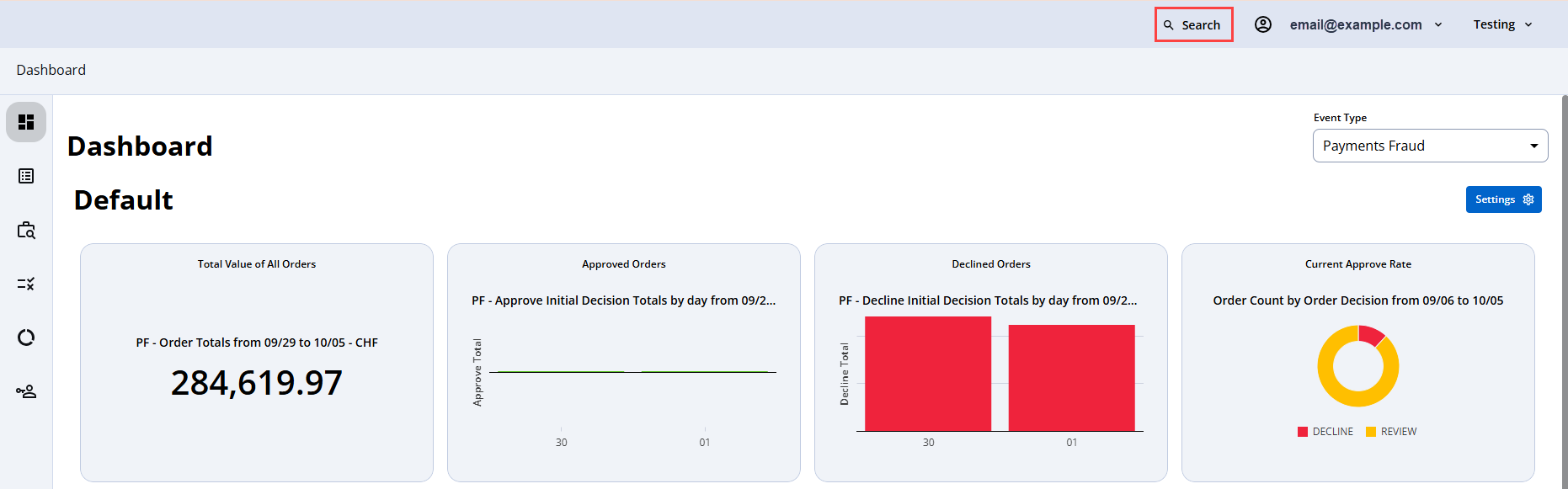
Task: Click the Approved Orders line chart line
Action: (632, 372)
